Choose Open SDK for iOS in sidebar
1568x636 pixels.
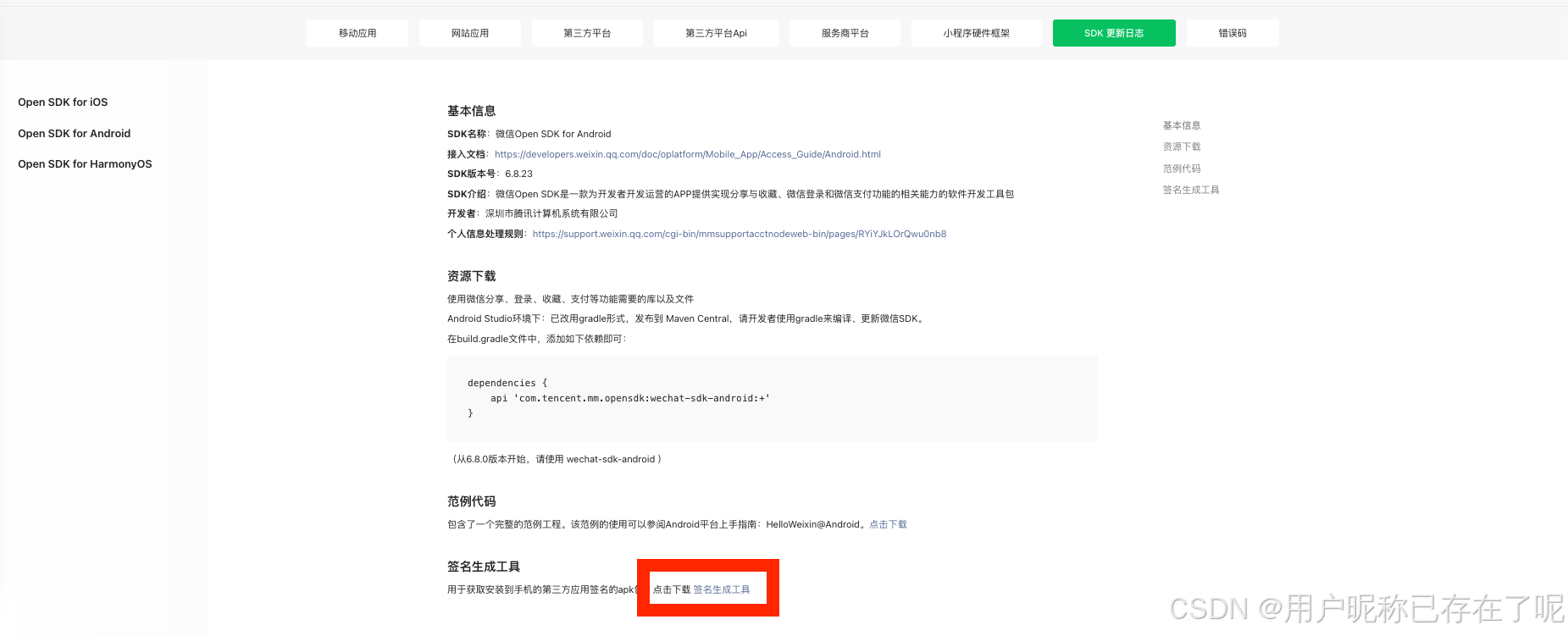pos(63,102)
